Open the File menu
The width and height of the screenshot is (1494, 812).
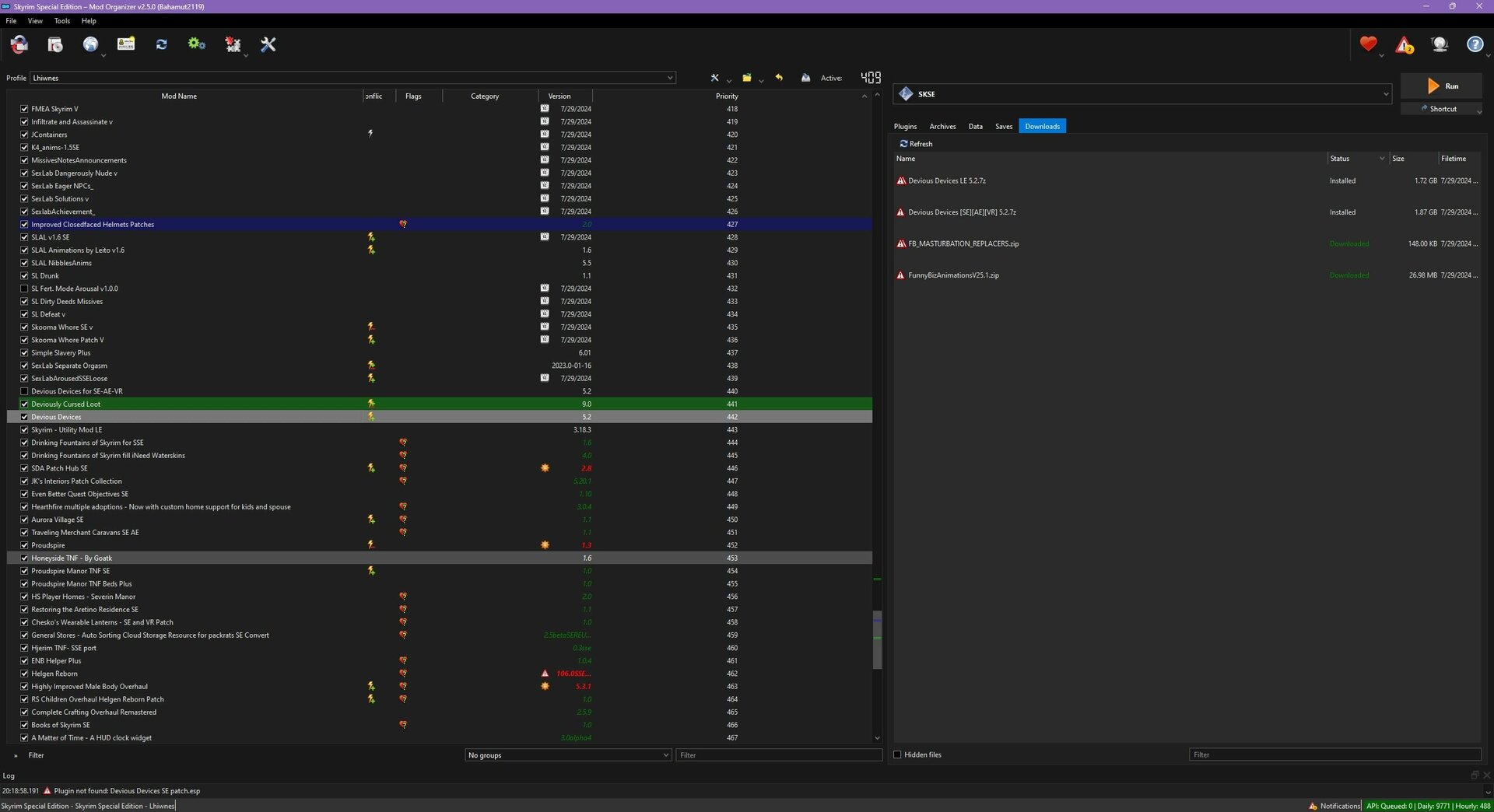click(x=11, y=21)
